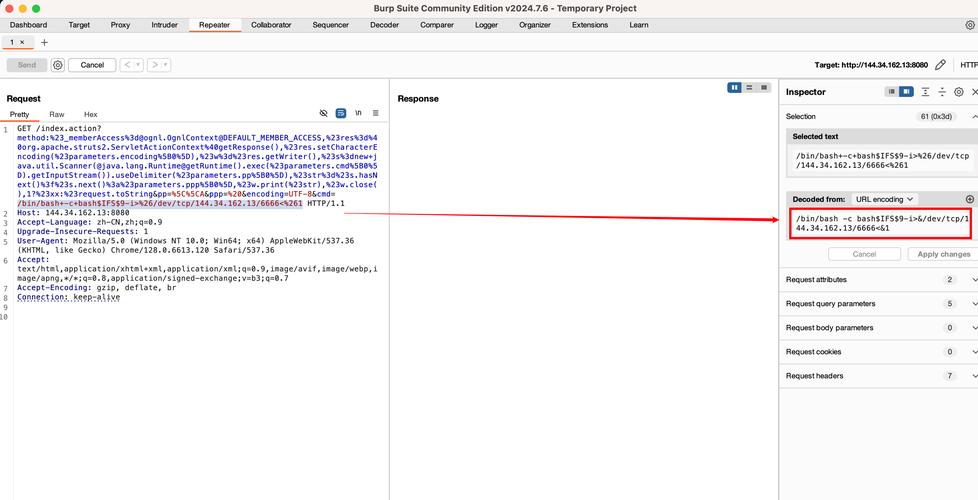This screenshot has width=978, height=500.
Task: Click Apply changes button in Inspector
Action: tap(943, 254)
